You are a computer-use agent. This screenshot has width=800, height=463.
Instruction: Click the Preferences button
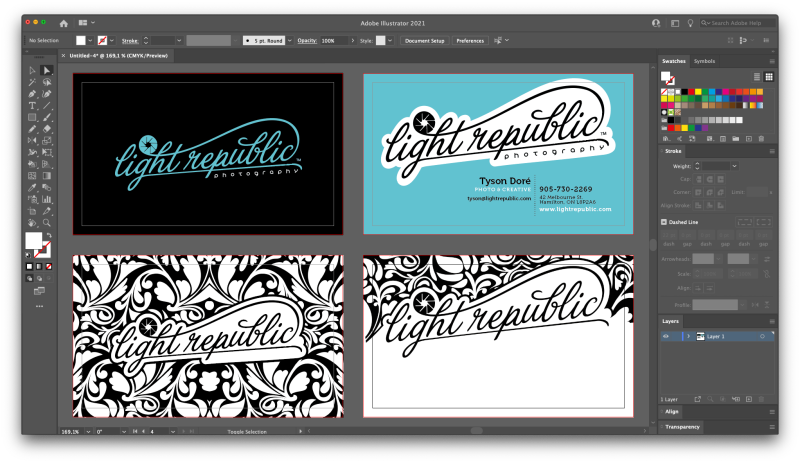pos(470,41)
